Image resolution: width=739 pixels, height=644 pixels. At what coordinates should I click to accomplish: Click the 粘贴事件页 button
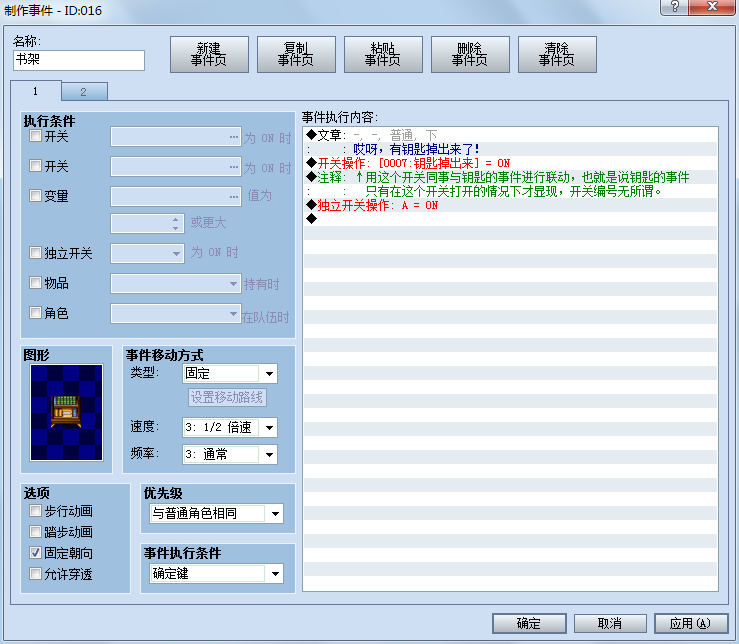pyautogui.click(x=383, y=54)
